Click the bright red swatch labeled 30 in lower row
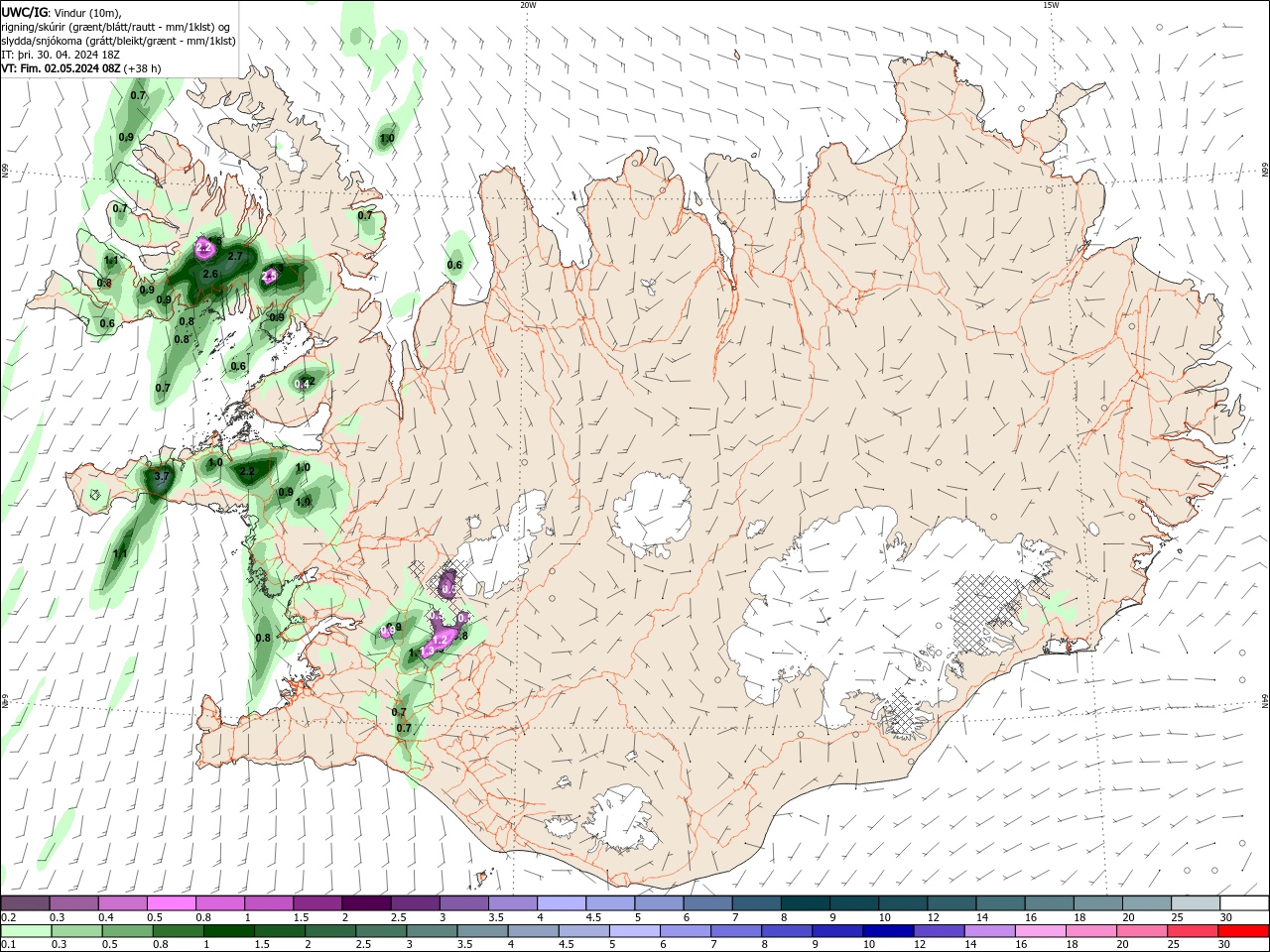The image size is (1270, 952). (x=1243, y=931)
